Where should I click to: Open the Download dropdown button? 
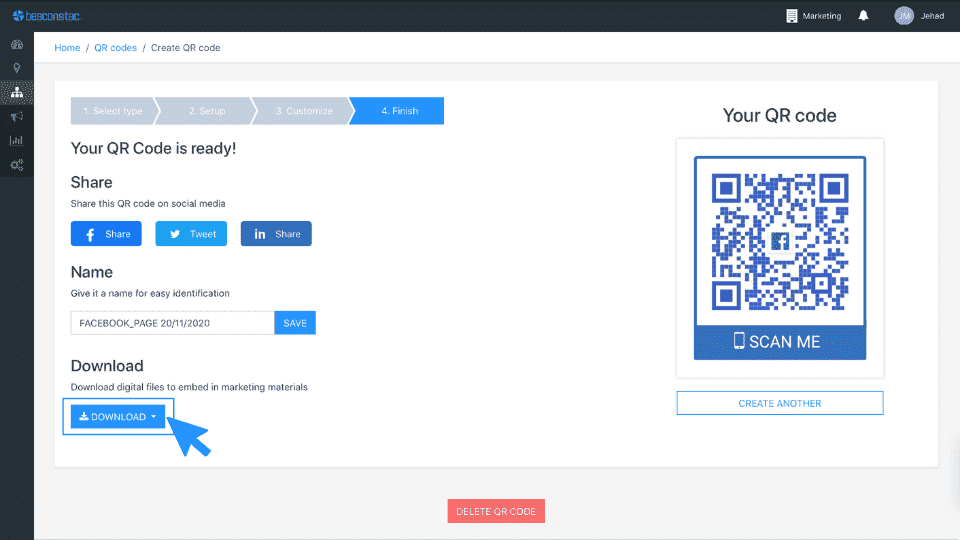[x=118, y=416]
